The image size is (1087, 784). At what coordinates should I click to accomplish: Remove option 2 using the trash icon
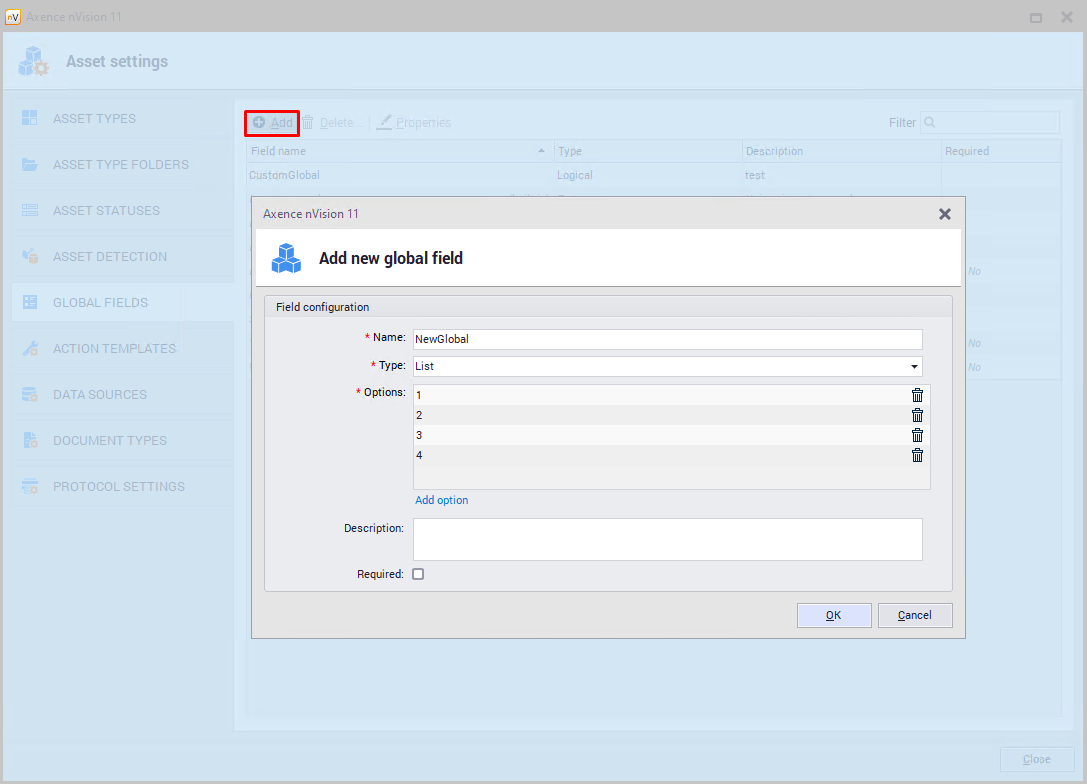pos(917,415)
